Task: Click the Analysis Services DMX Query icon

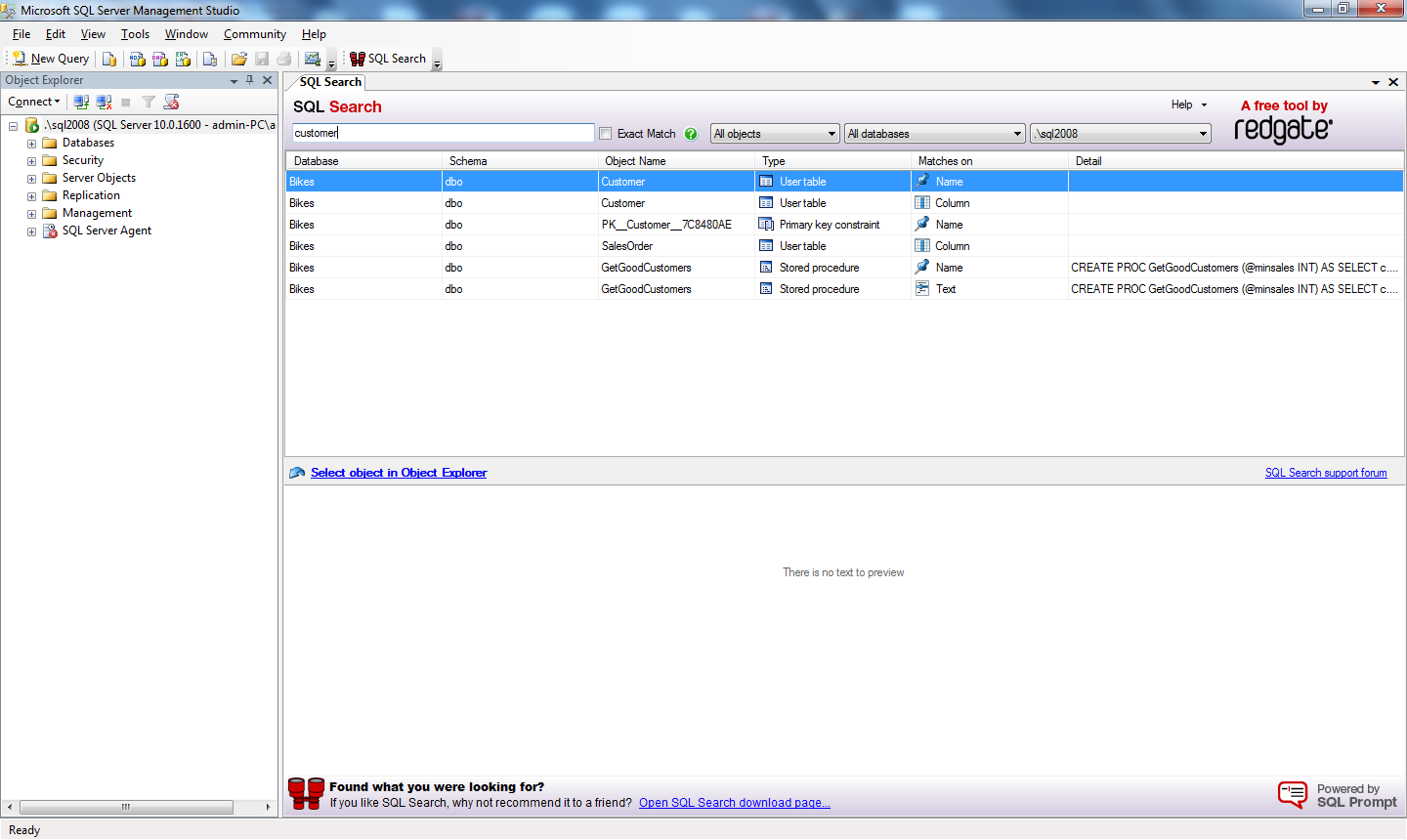Action: (160, 59)
